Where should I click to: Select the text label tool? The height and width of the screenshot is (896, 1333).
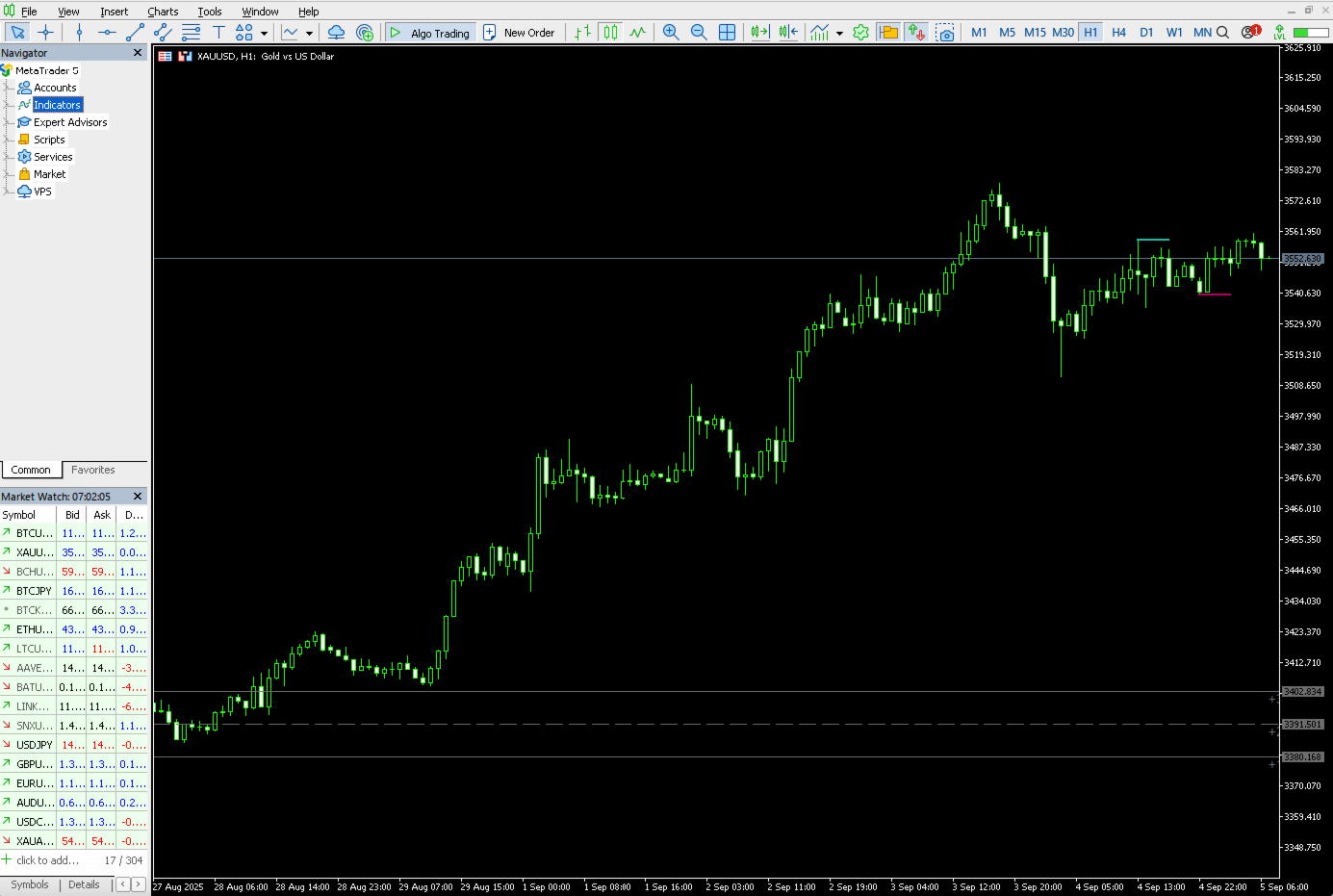pos(218,32)
